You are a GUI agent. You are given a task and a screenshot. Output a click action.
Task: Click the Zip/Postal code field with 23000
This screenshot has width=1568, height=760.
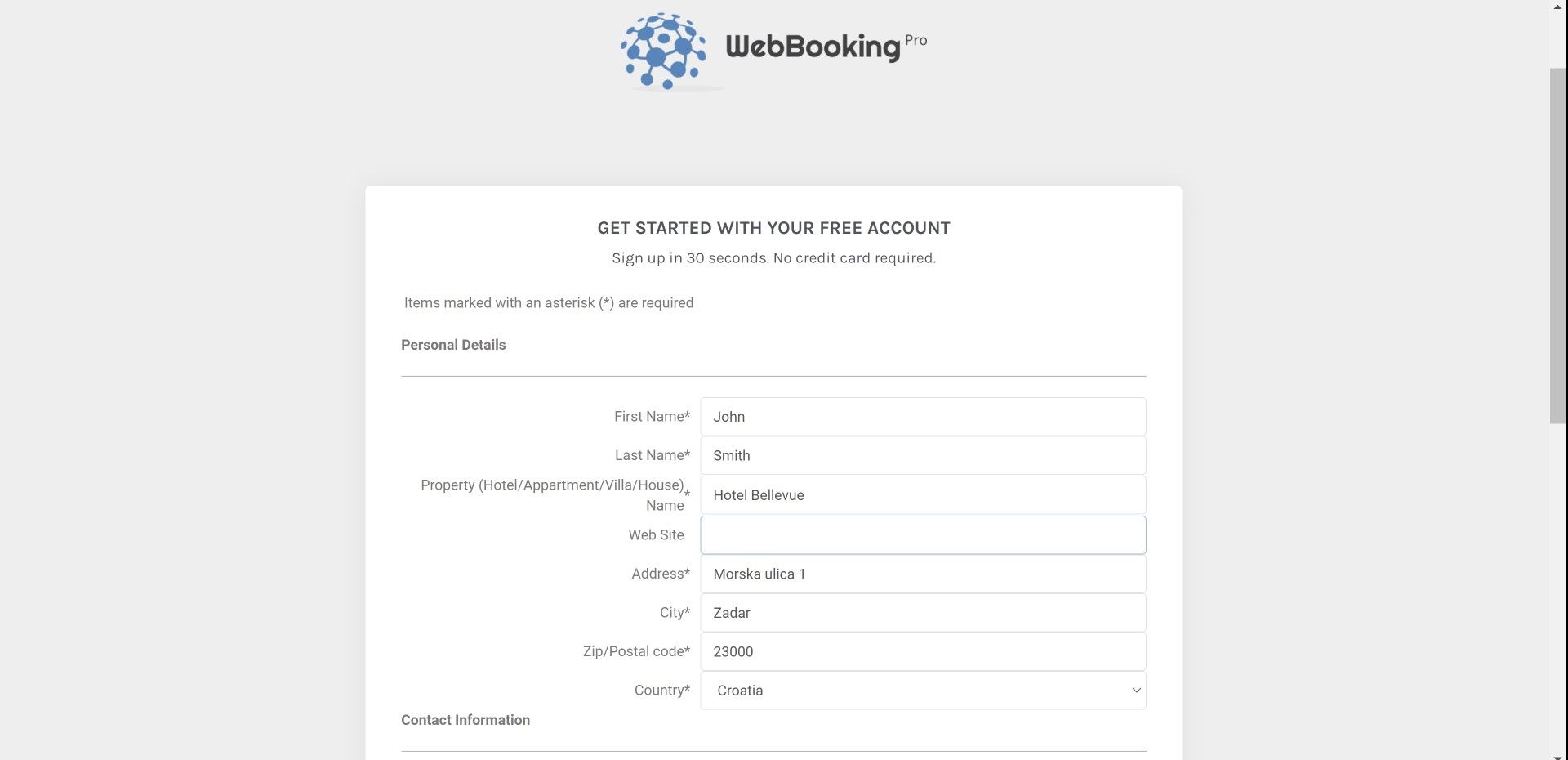coord(923,652)
